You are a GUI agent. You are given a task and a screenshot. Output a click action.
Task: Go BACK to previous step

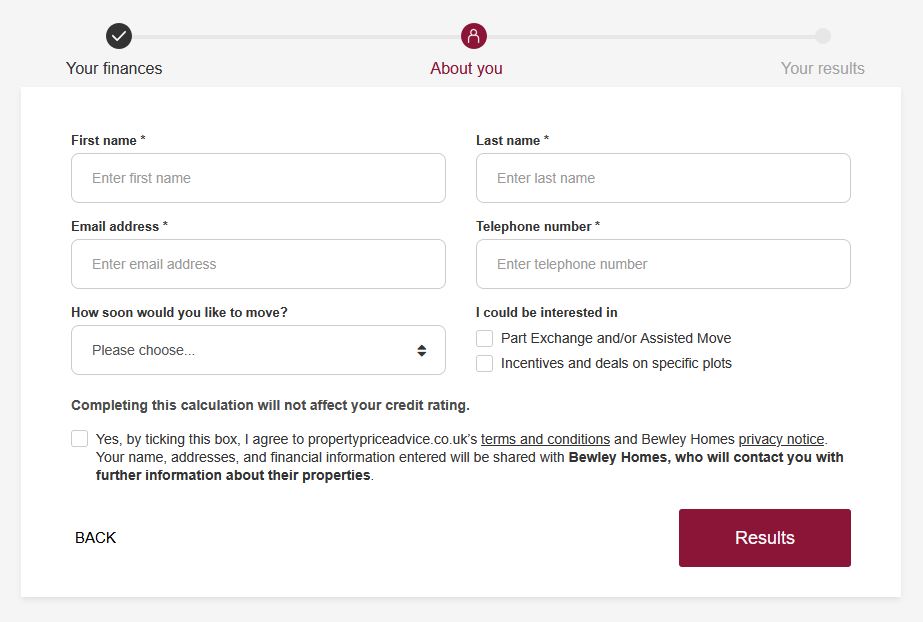click(95, 538)
